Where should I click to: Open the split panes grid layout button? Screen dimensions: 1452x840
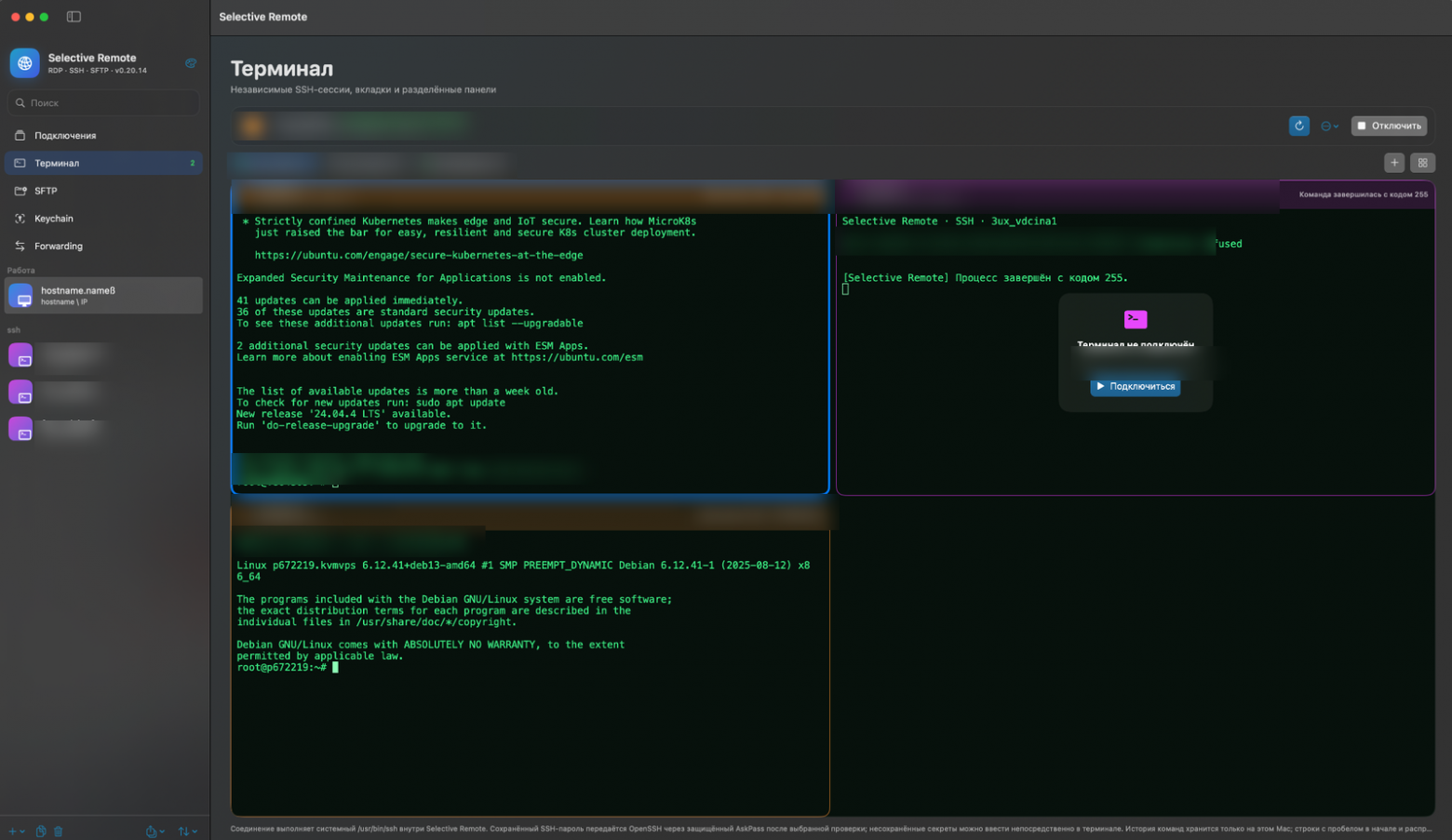pyautogui.click(x=1422, y=163)
